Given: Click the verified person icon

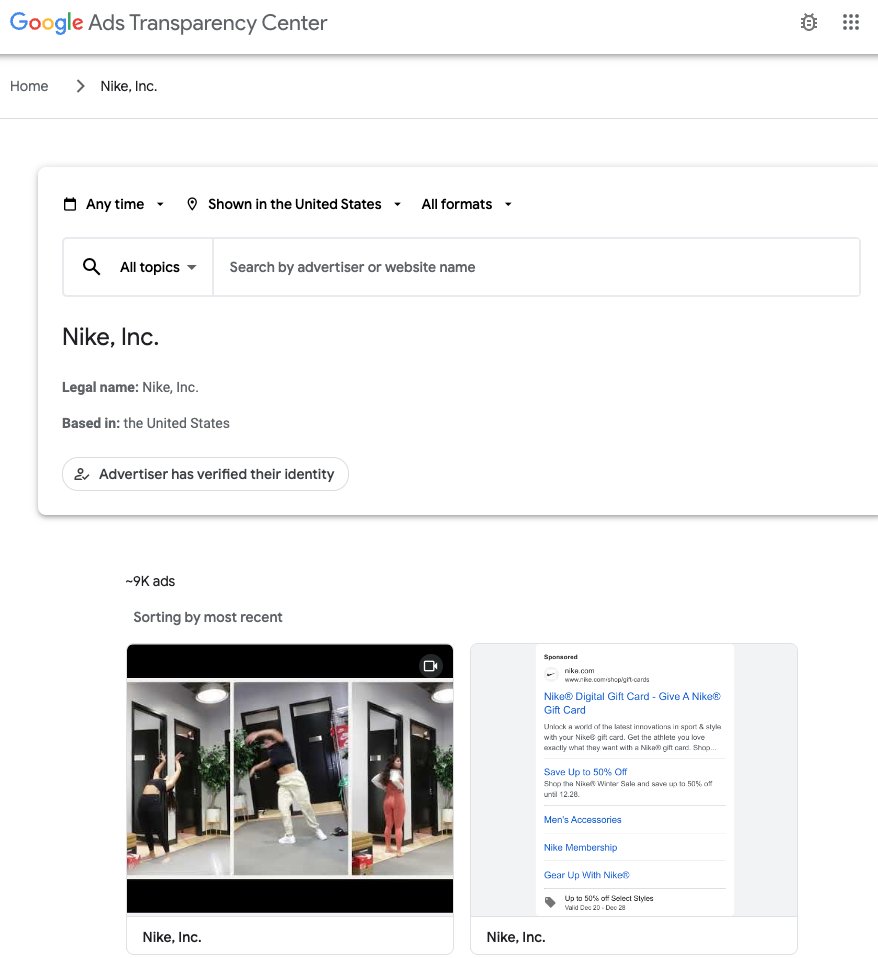Looking at the screenshot, I should point(82,474).
